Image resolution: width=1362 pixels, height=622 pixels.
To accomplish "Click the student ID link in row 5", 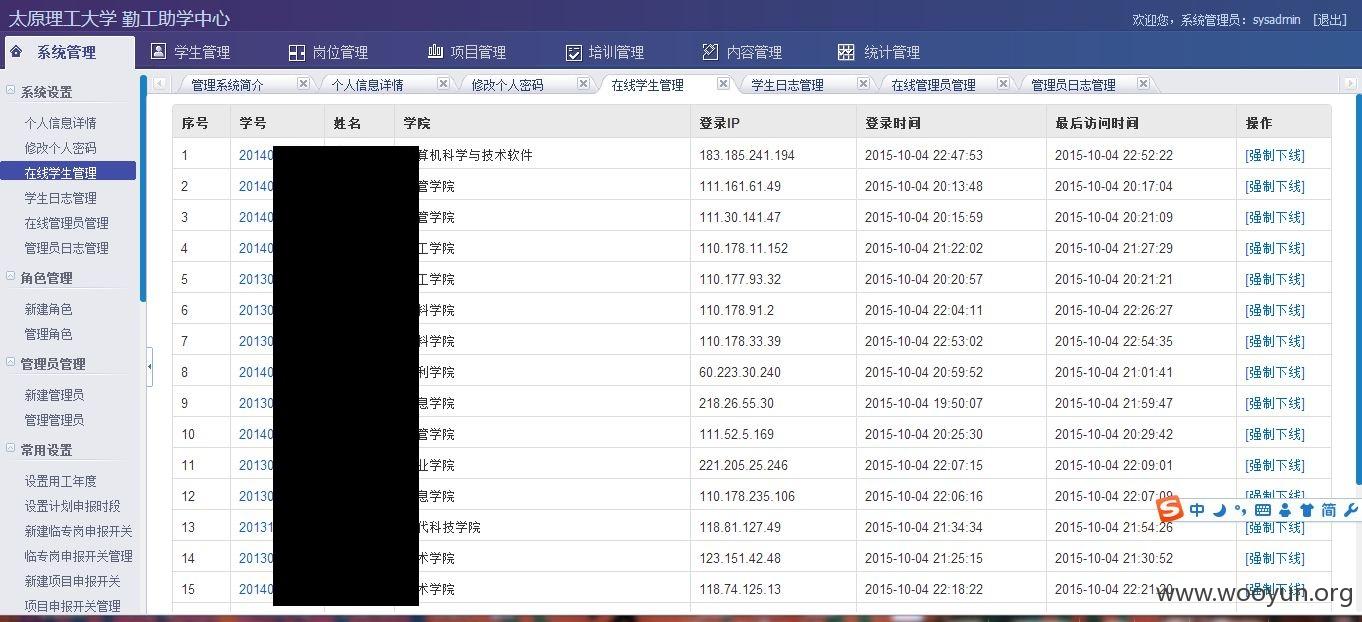I will [256, 279].
